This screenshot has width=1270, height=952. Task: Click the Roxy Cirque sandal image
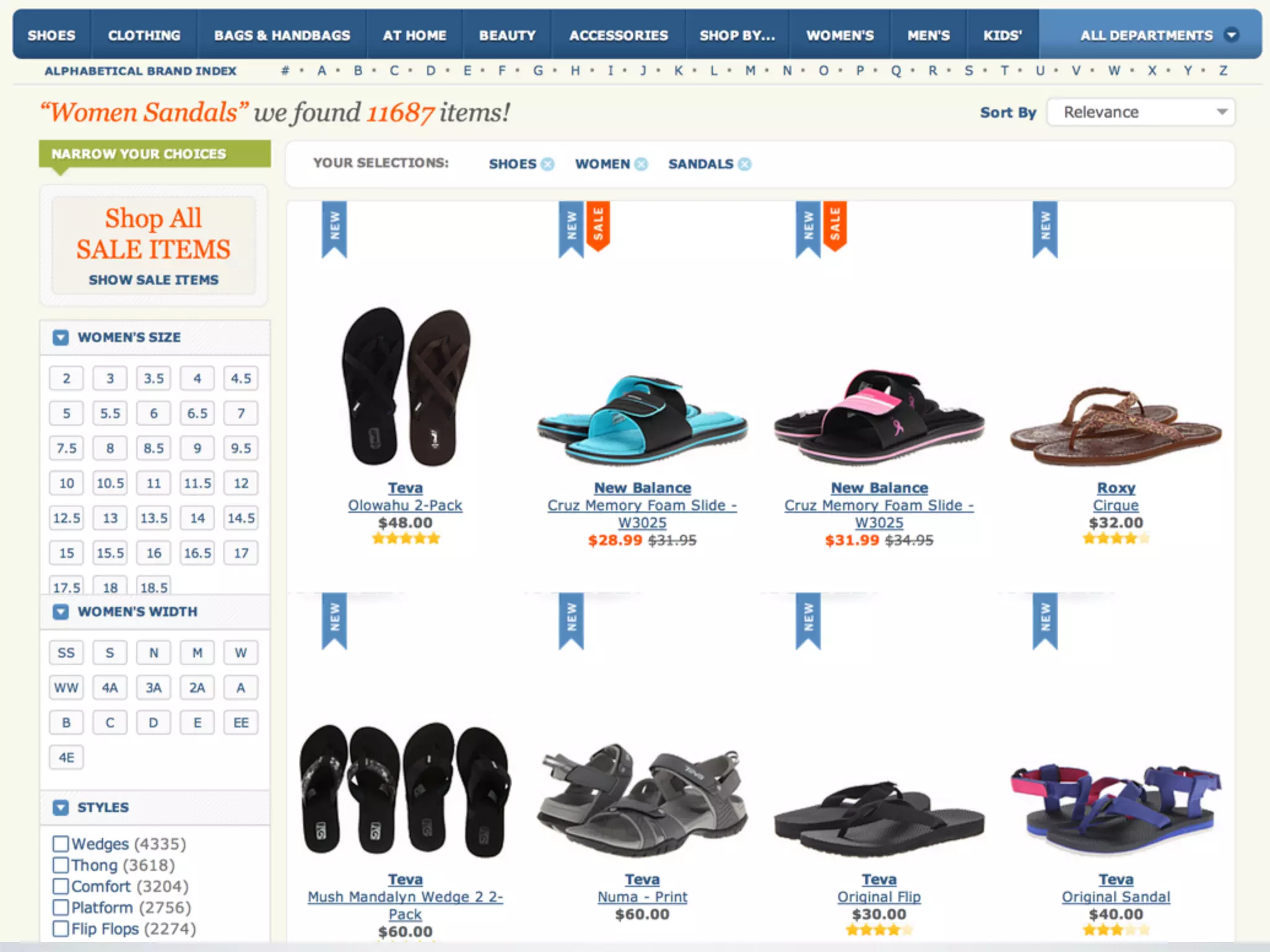(1116, 426)
